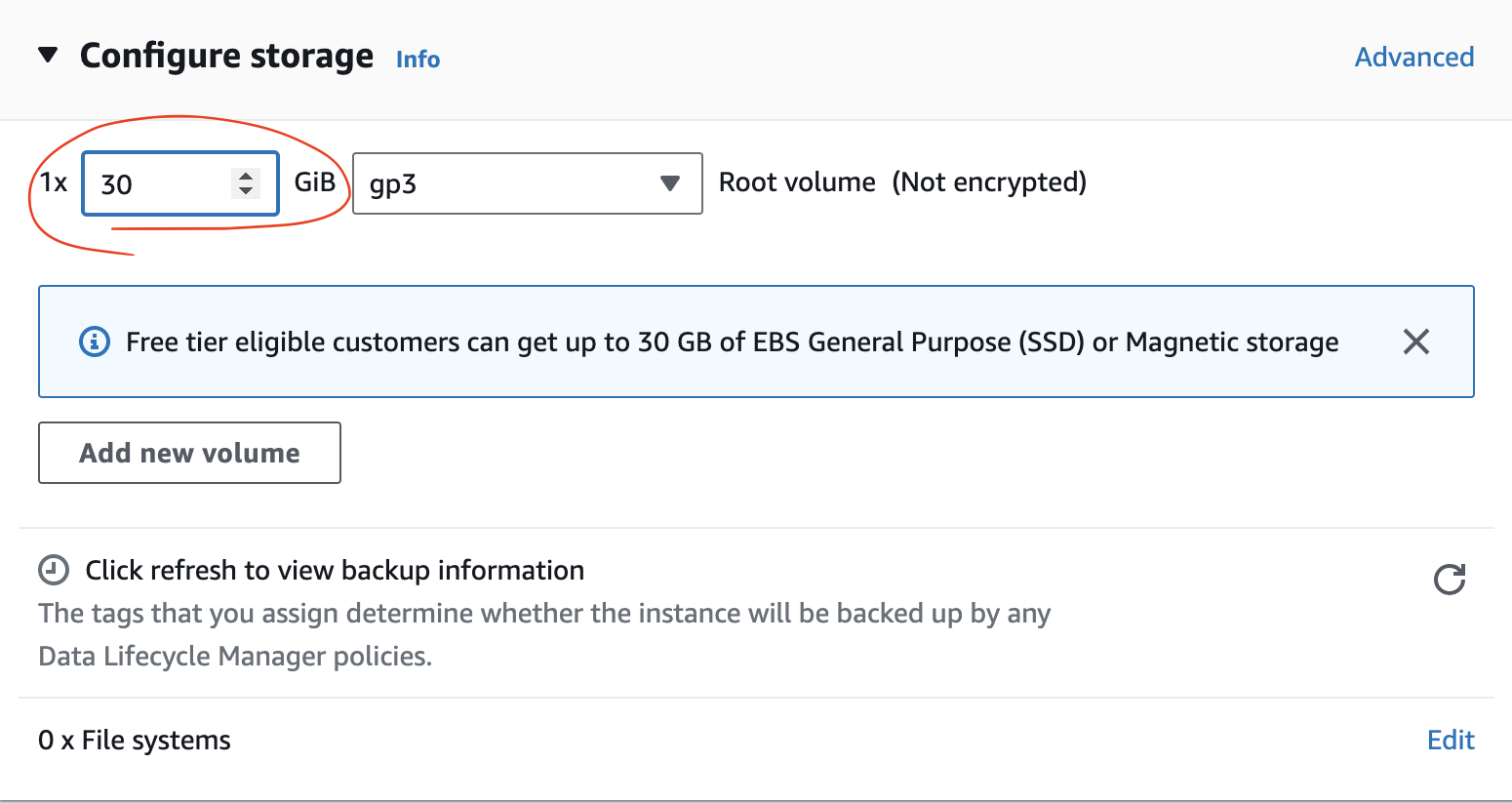Click the 0 x File systems label
Image resolution: width=1512 pixels, height=803 pixels.
pos(135,741)
